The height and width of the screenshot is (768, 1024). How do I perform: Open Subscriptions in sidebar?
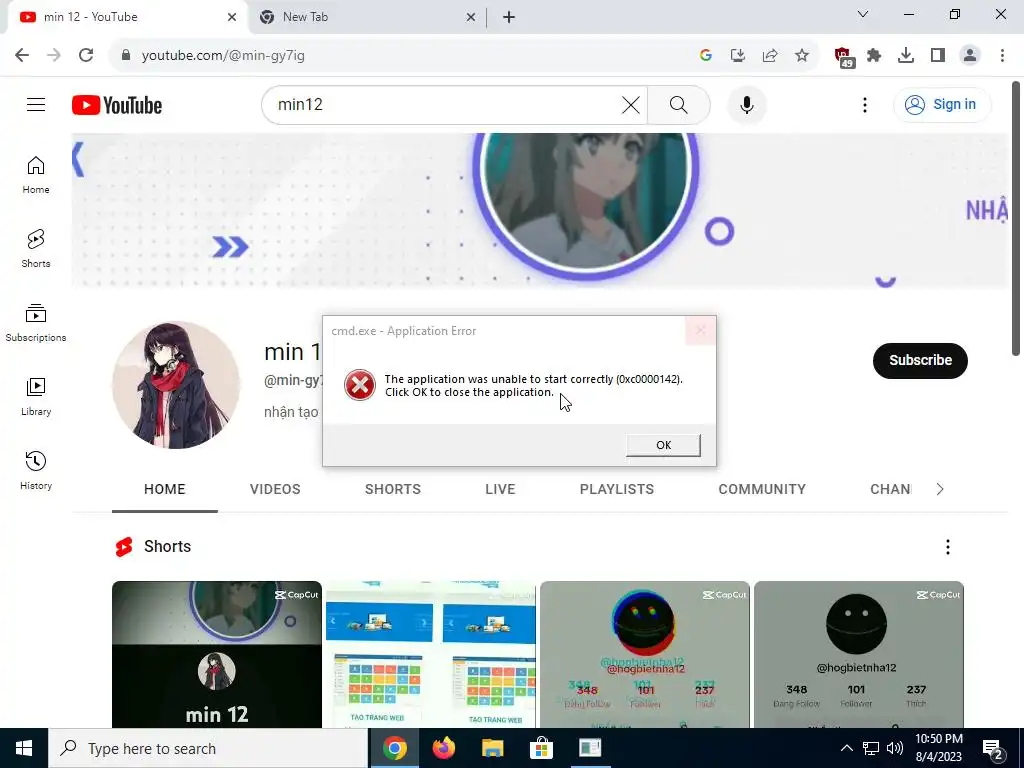point(36,323)
